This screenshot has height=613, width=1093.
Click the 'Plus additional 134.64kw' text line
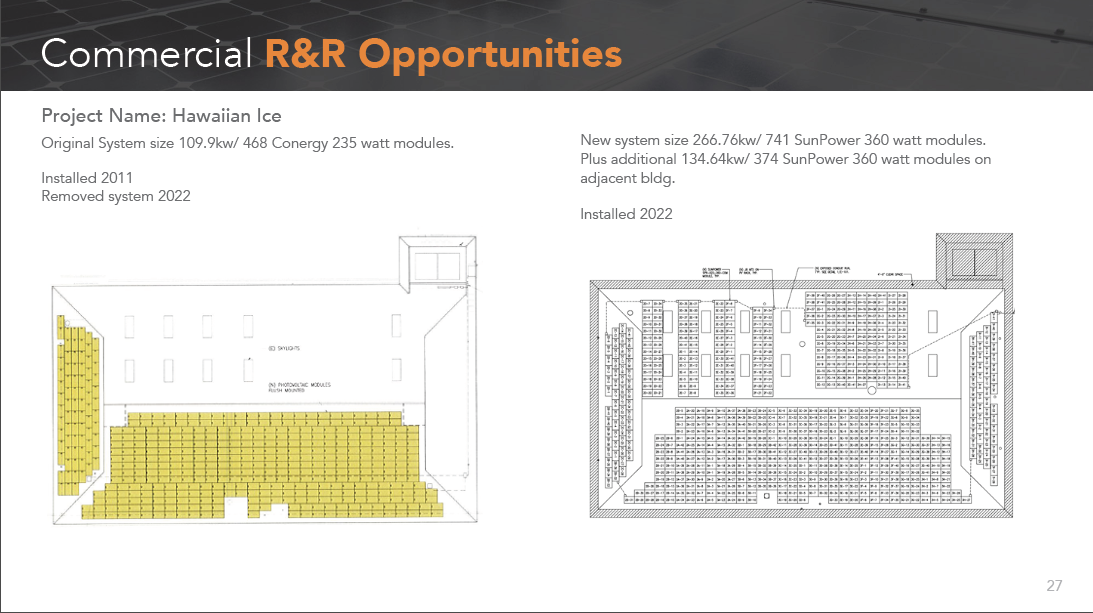coord(785,160)
